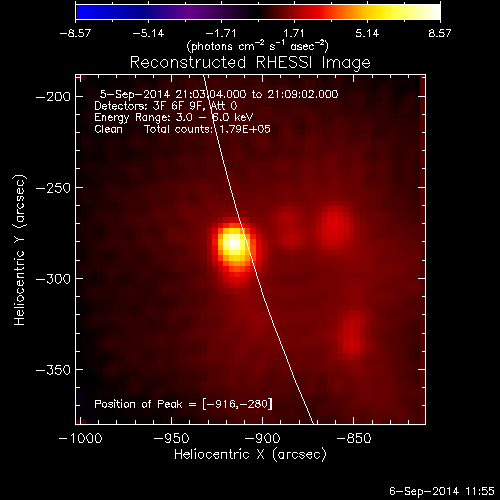
Task: Click the bright yellow peak source
Action: [x=234, y=243]
